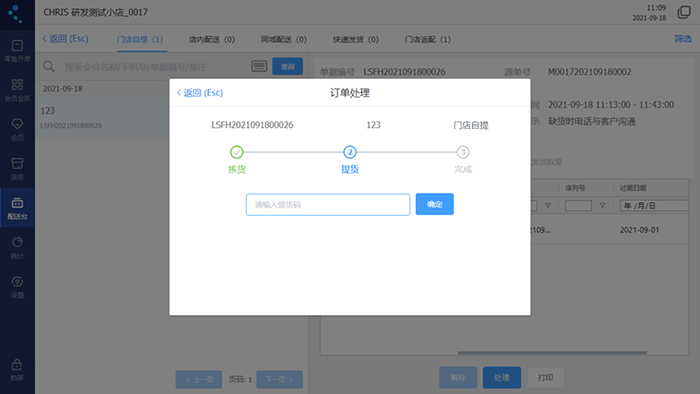Open the 零售开单 sidebar icon
Image resolution: width=700 pixels, height=394 pixels.
[x=17, y=50]
